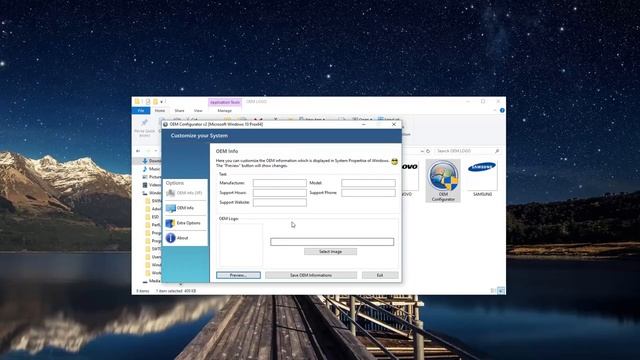
Task: Select the SAMSUNG logo file in Explorer
Action: click(482, 178)
